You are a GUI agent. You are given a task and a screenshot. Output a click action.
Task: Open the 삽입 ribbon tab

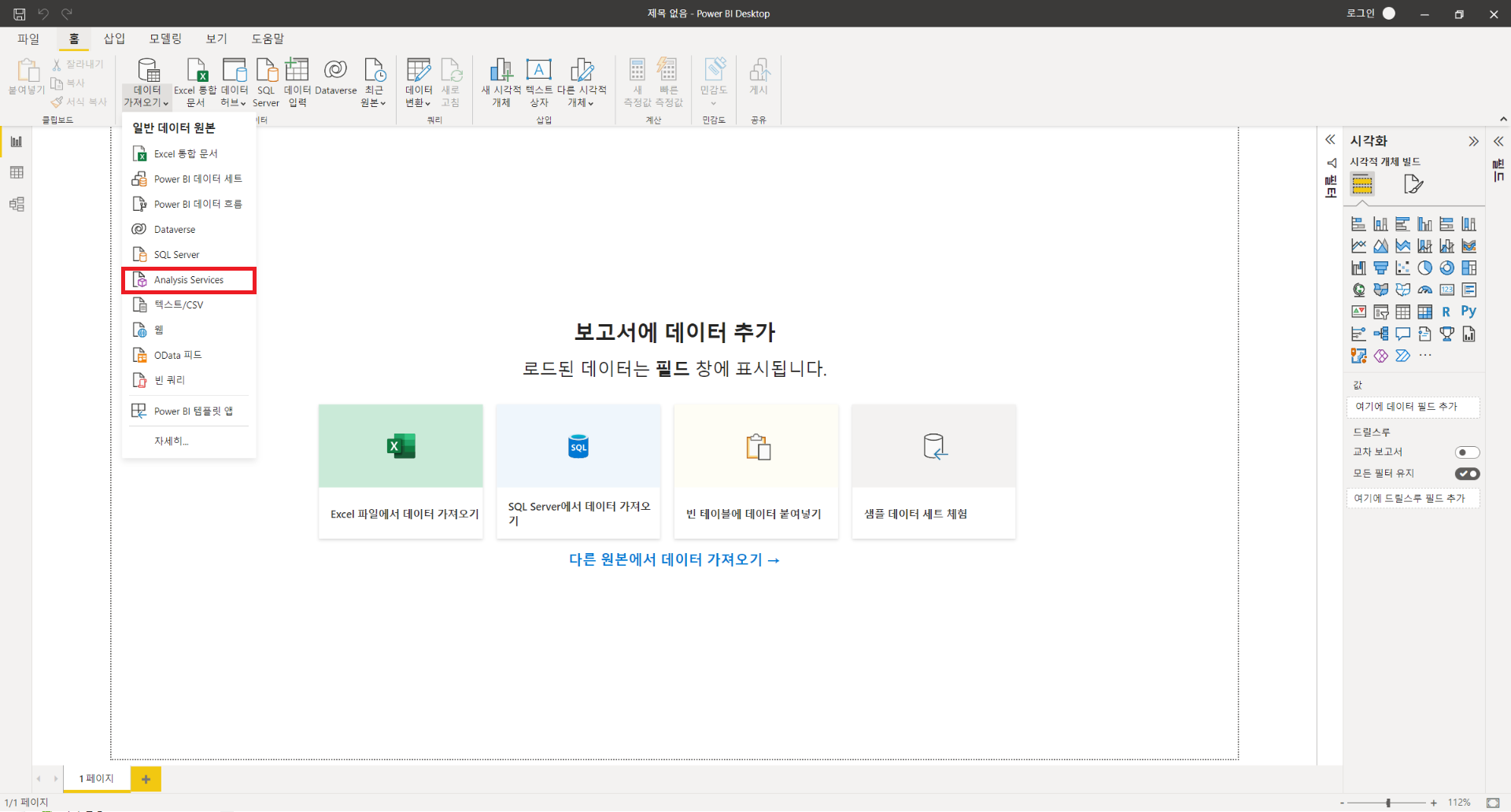115,39
